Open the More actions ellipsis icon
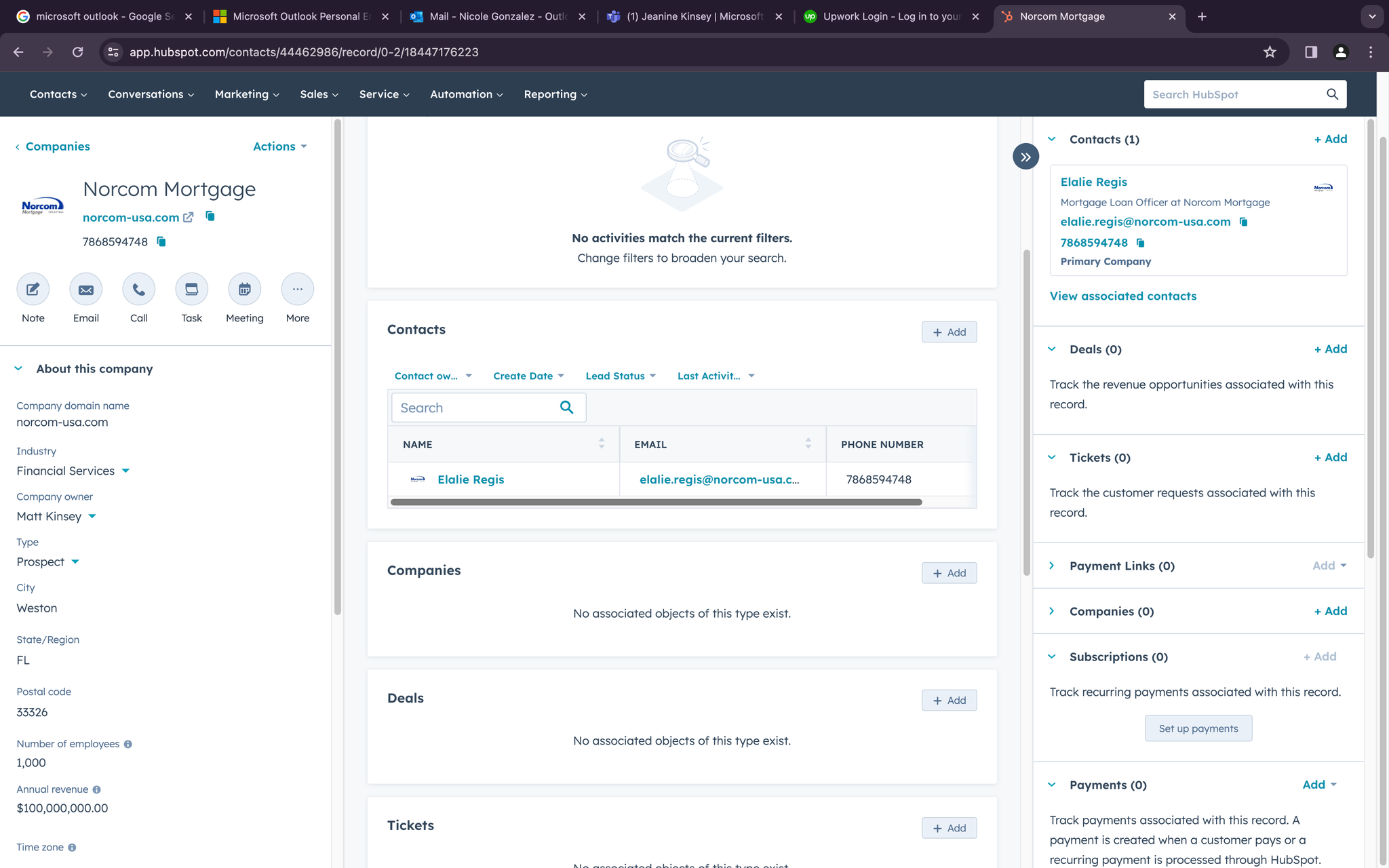The width and height of the screenshot is (1389, 868). pos(297,290)
